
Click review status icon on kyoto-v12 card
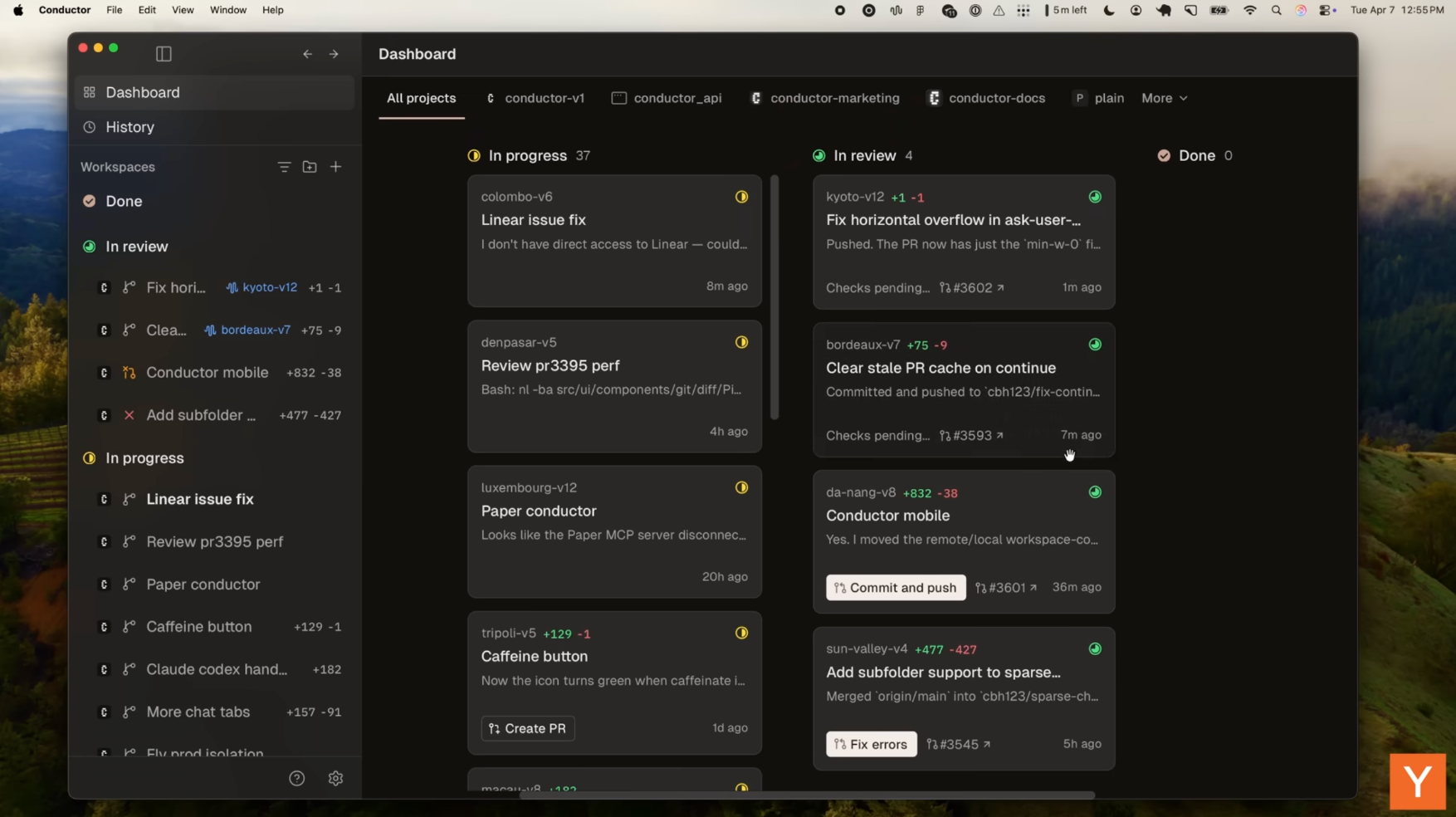[1095, 197]
